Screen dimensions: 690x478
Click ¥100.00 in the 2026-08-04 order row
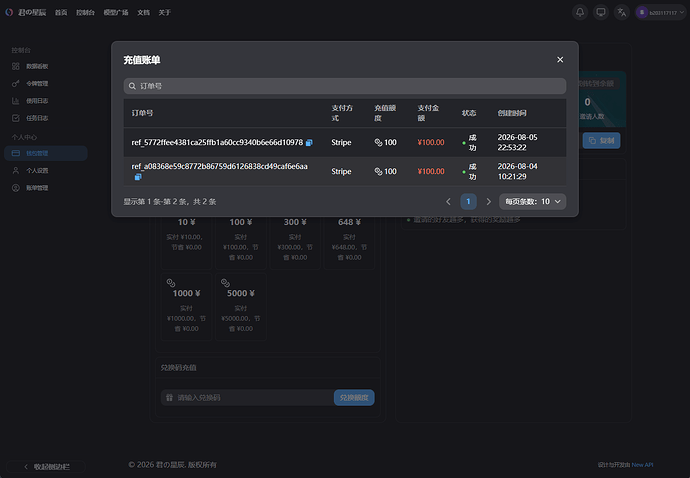pos(431,171)
